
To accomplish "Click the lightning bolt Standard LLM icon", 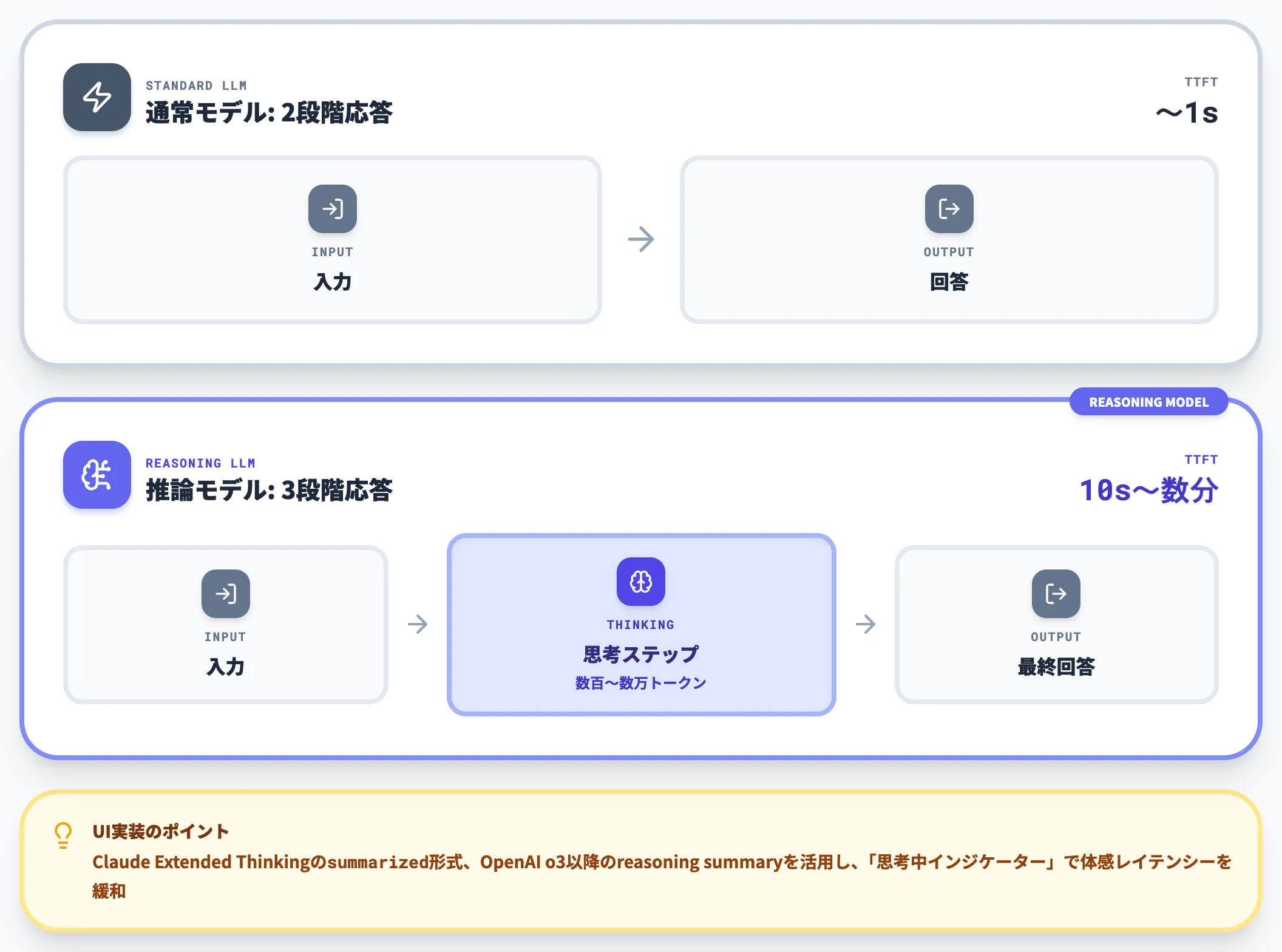I will pos(97,97).
